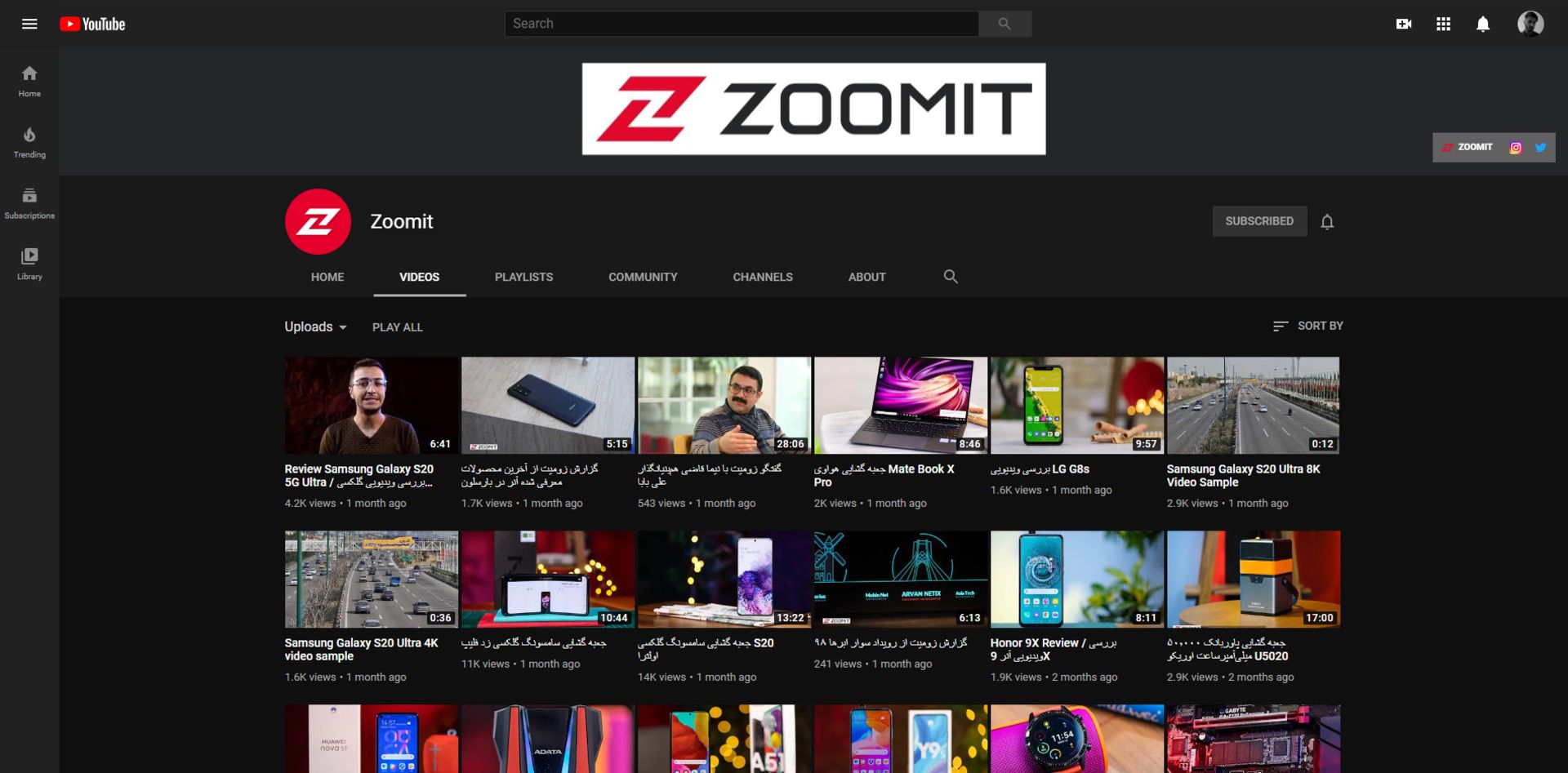Select the Videos tab
1568x773 pixels.
pyautogui.click(x=420, y=277)
